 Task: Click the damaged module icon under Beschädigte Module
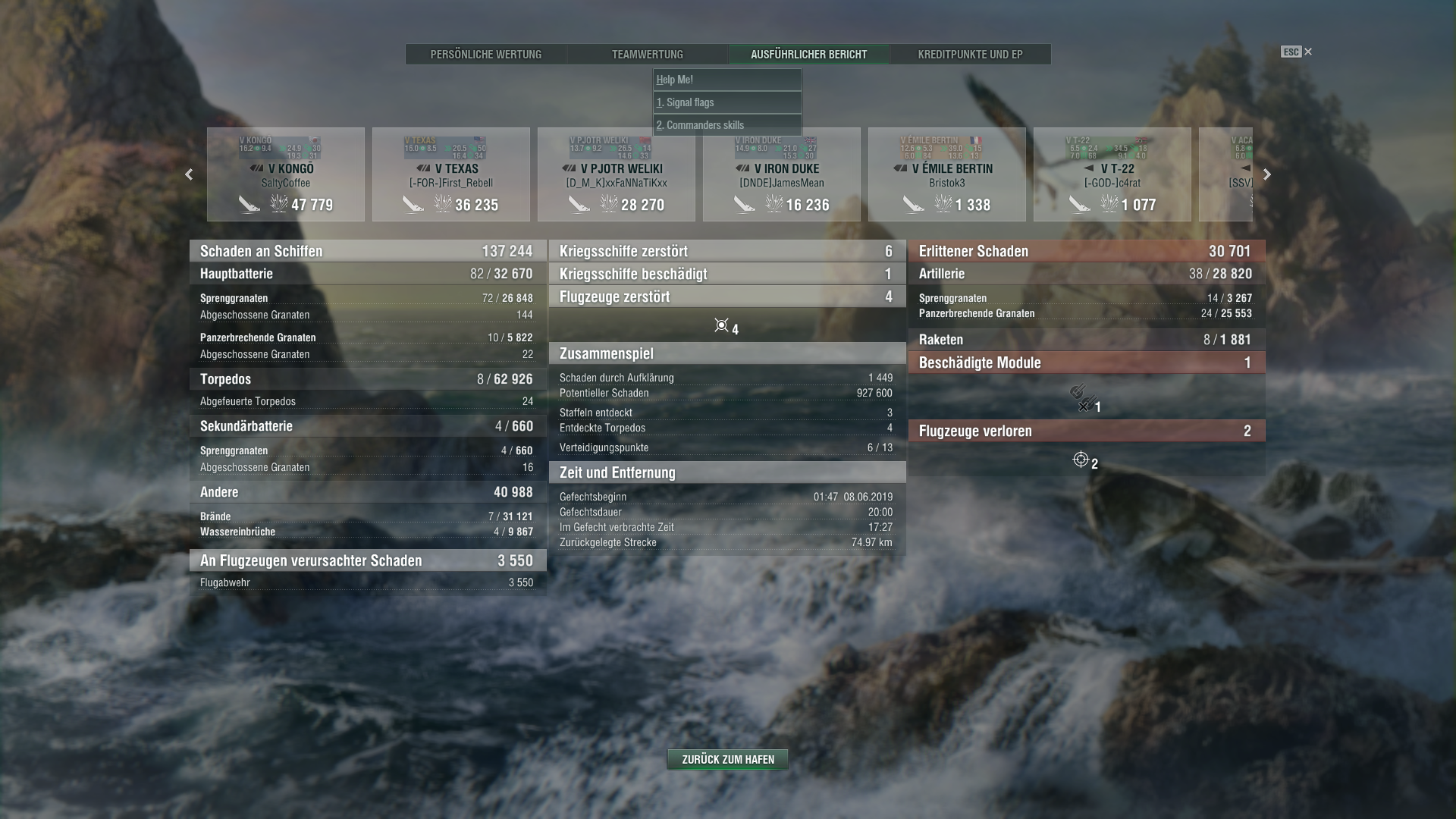click(1082, 398)
